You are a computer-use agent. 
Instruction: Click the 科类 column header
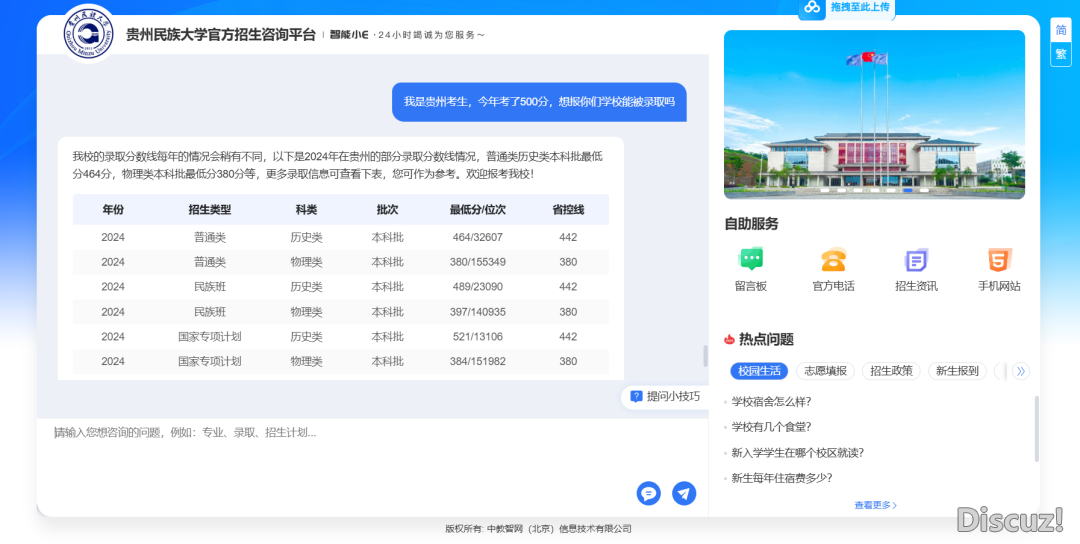(x=307, y=209)
